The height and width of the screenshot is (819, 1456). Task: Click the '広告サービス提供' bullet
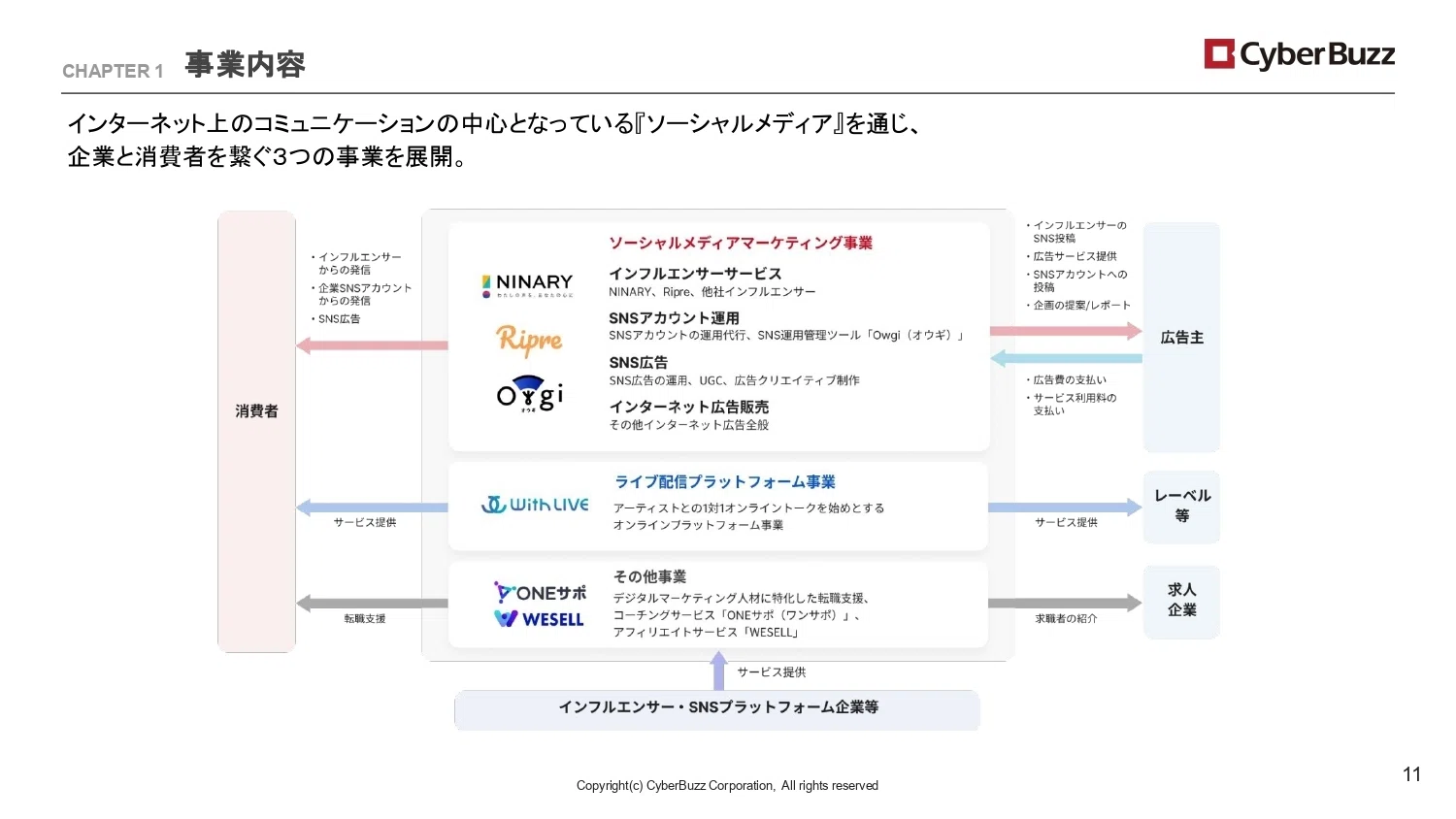pyautogui.click(x=1072, y=256)
